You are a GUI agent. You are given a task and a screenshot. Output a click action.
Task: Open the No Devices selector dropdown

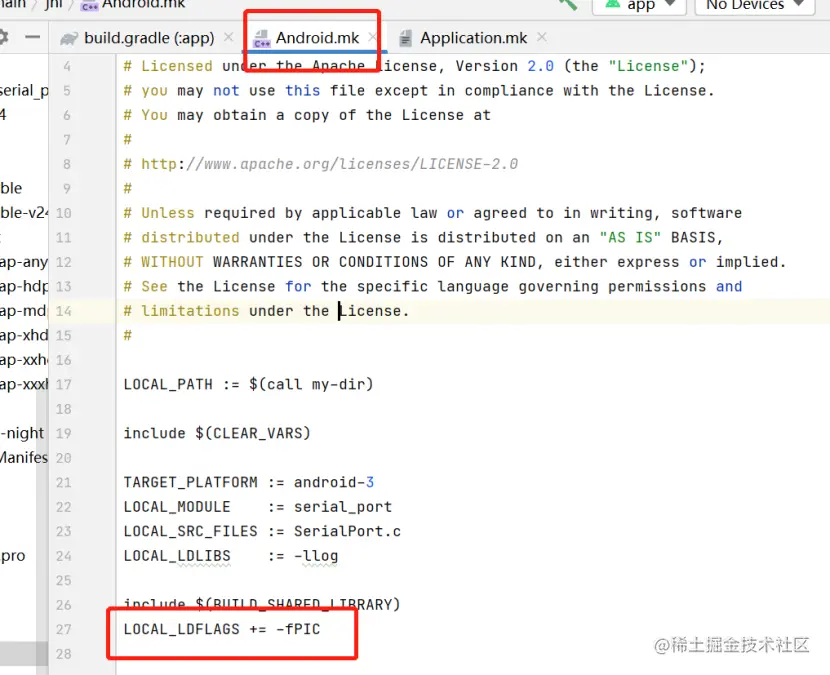pos(754,5)
